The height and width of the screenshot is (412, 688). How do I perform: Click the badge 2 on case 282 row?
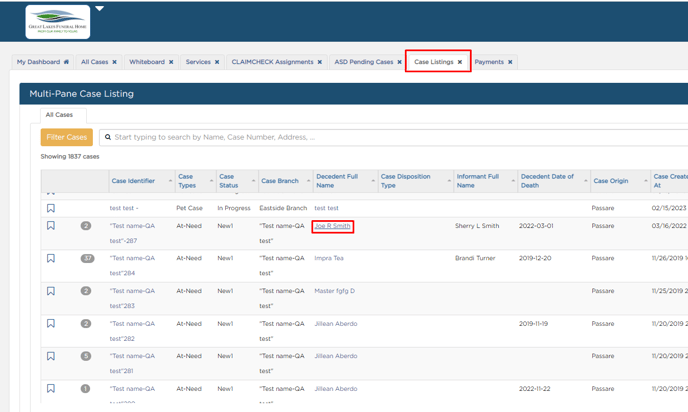coord(86,323)
